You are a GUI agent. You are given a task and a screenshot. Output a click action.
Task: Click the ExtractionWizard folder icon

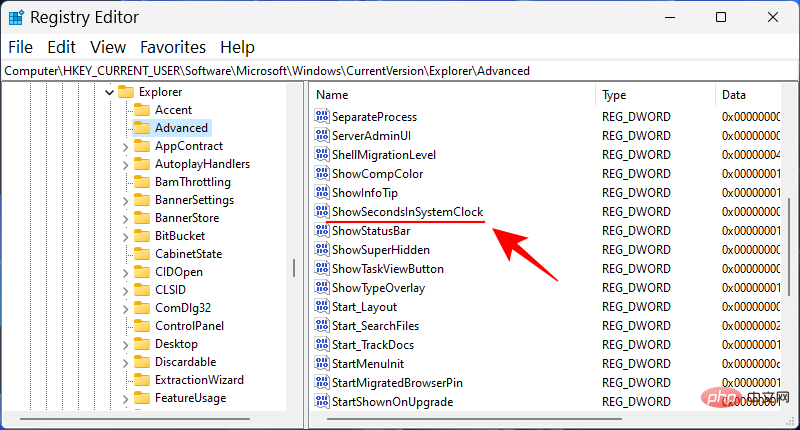coord(143,380)
